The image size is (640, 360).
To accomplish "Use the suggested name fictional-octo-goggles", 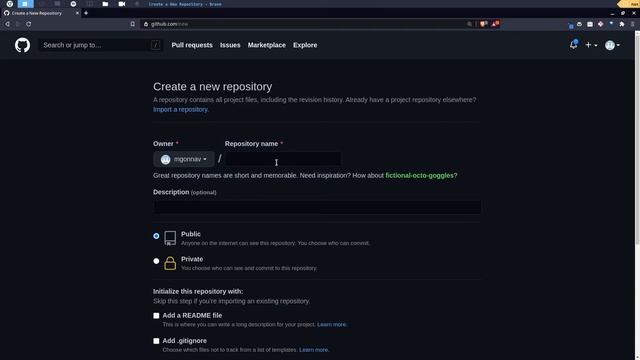I will point(420,176).
